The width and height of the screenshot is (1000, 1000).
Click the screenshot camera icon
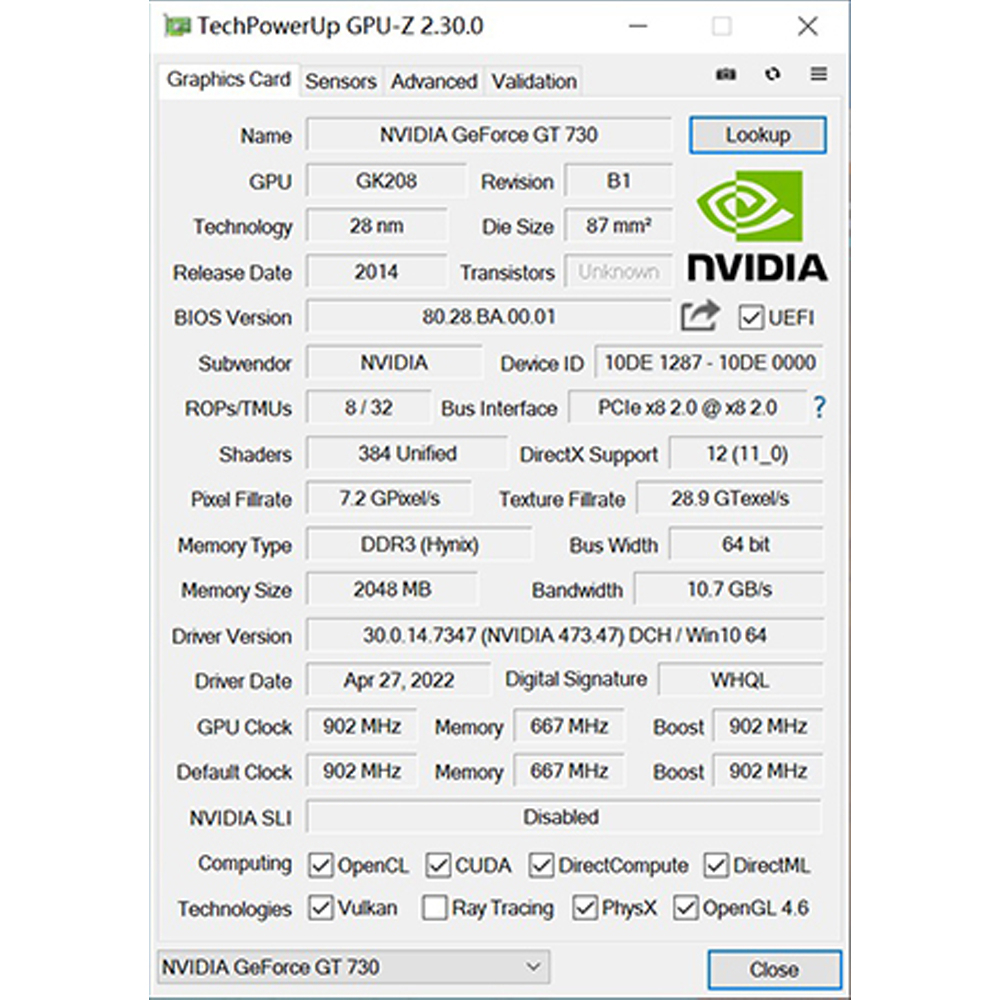click(x=726, y=75)
